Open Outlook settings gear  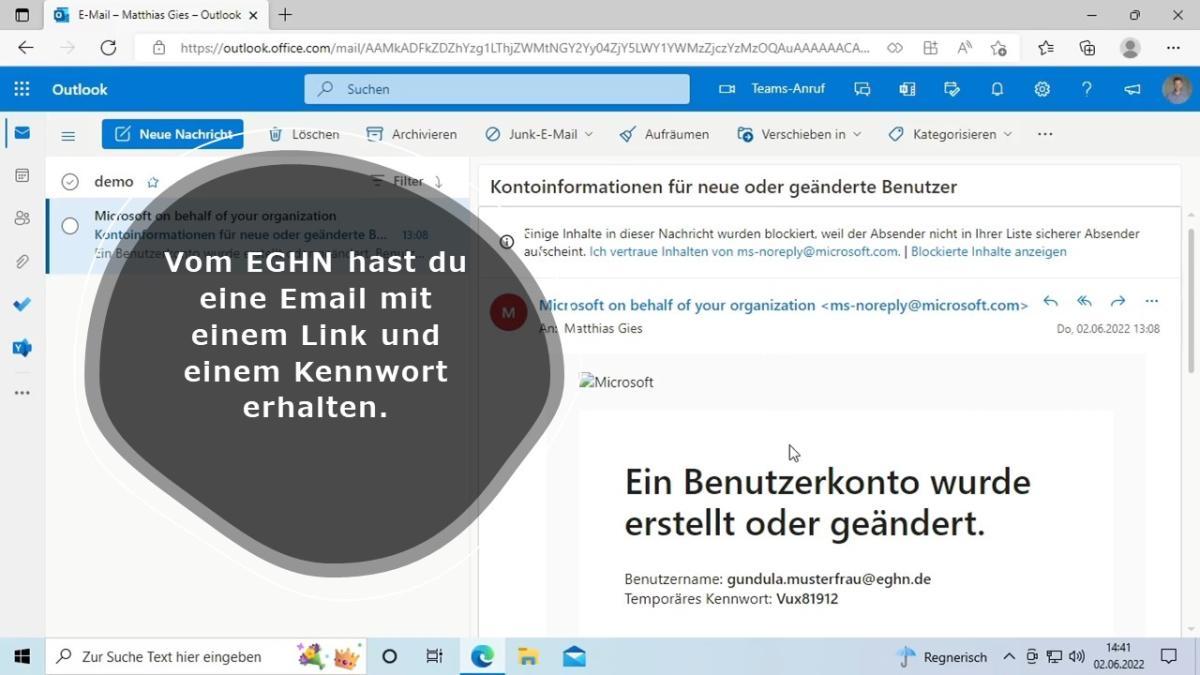pyautogui.click(x=1042, y=89)
